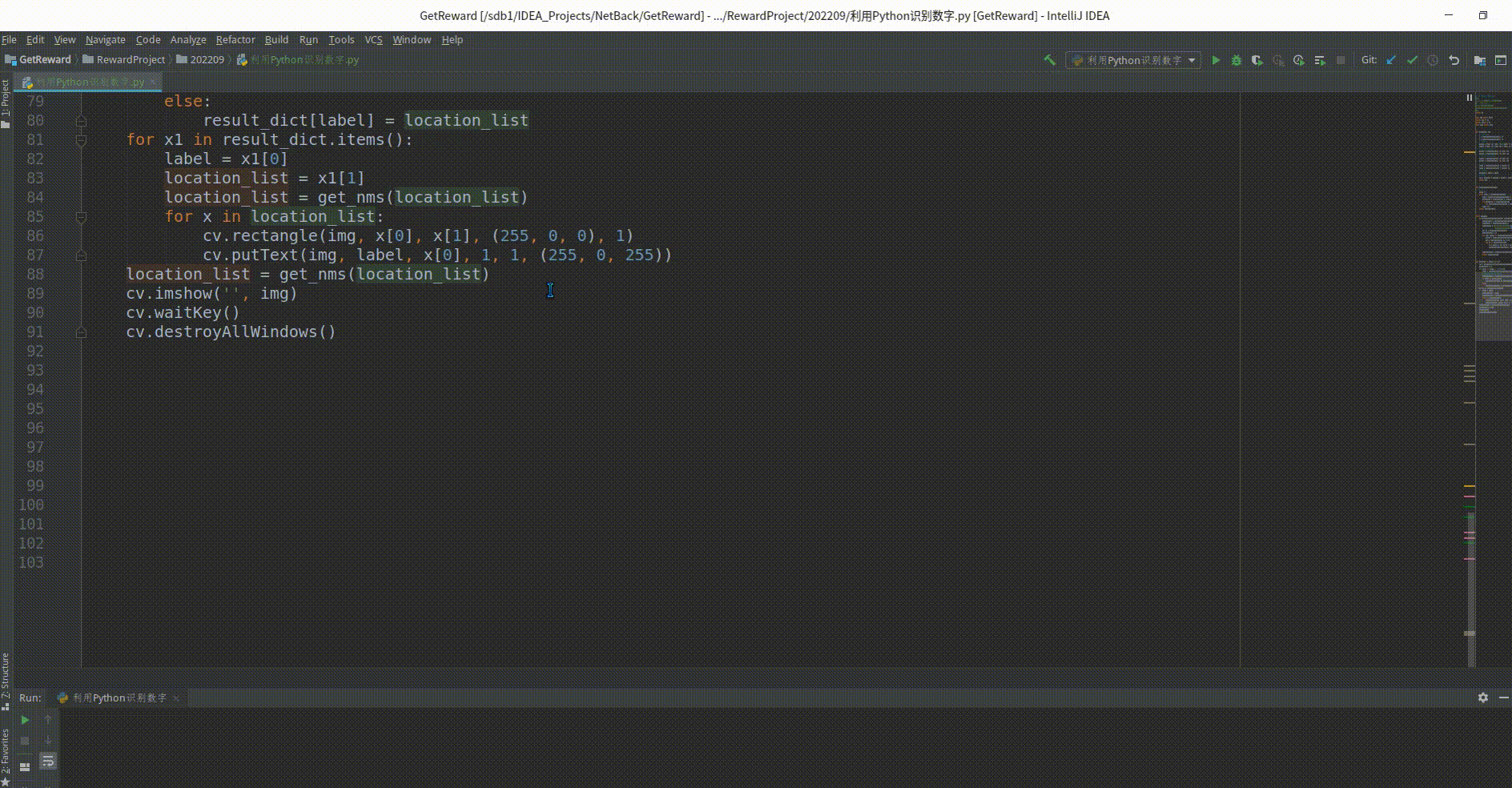Toggle soft-wrap in Run console
1512x788 pixels.
coord(48,761)
